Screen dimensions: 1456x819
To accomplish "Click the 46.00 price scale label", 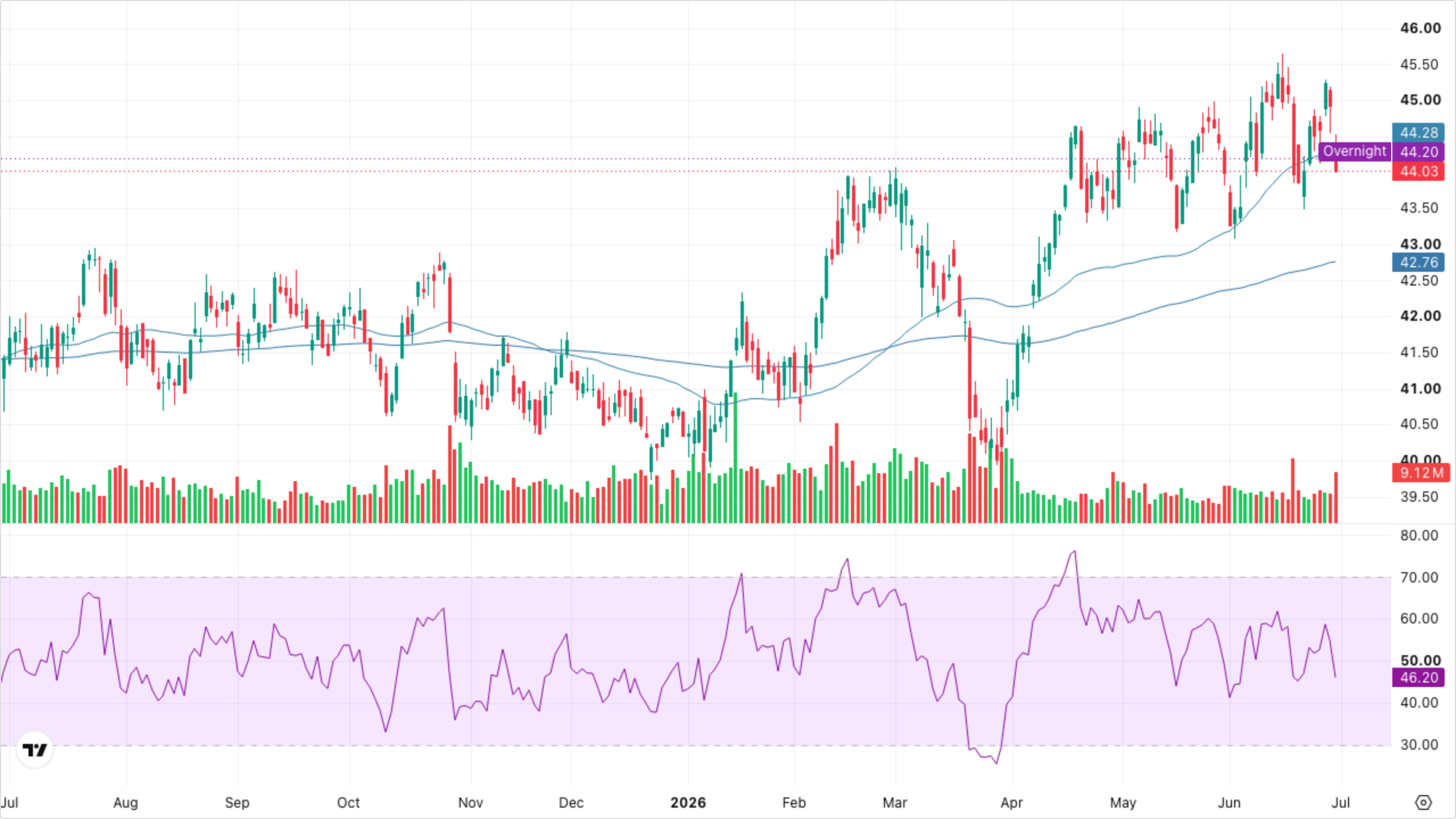I will [1420, 28].
